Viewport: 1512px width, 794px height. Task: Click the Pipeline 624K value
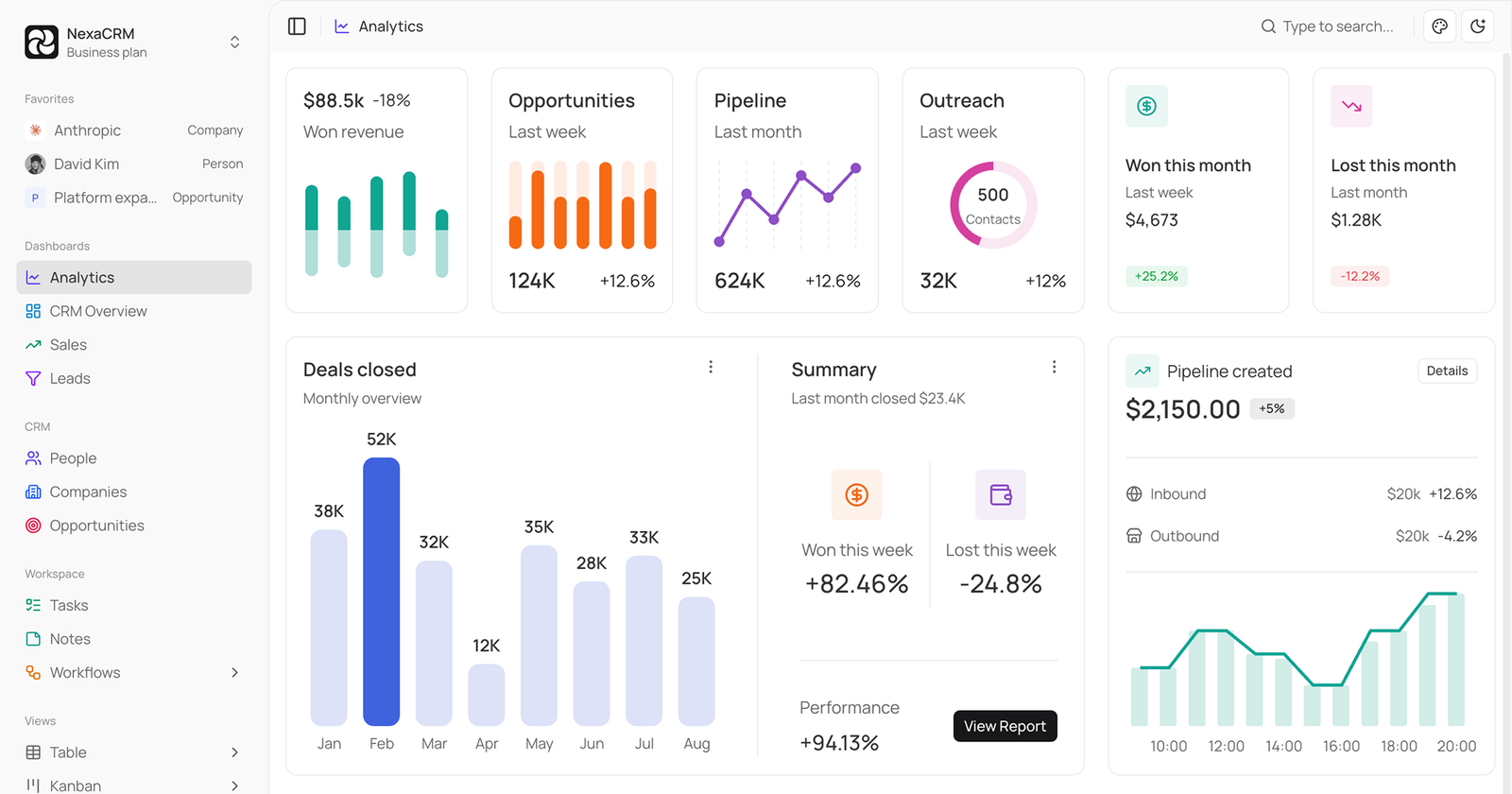click(x=739, y=281)
